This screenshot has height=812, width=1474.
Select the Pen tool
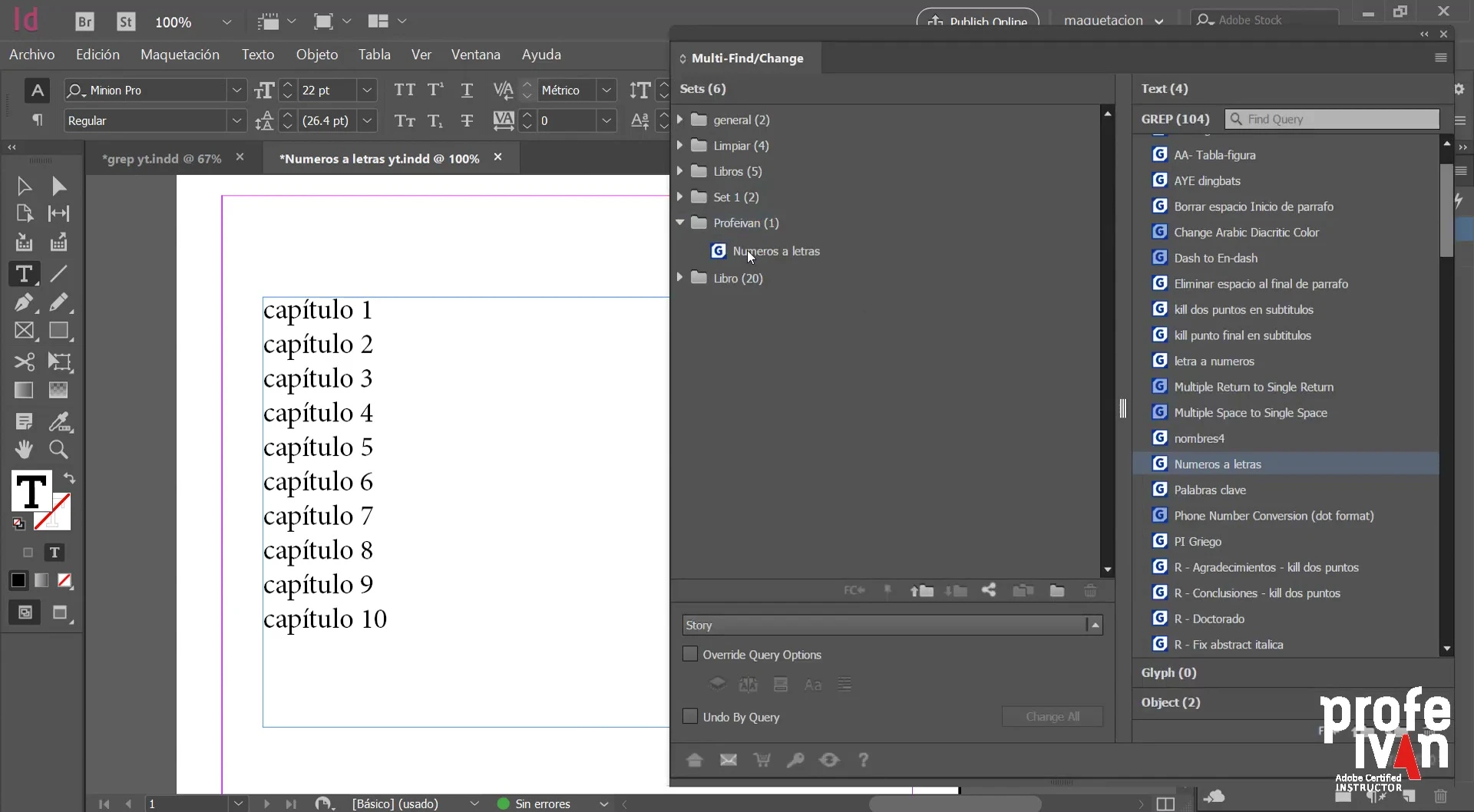(24, 302)
